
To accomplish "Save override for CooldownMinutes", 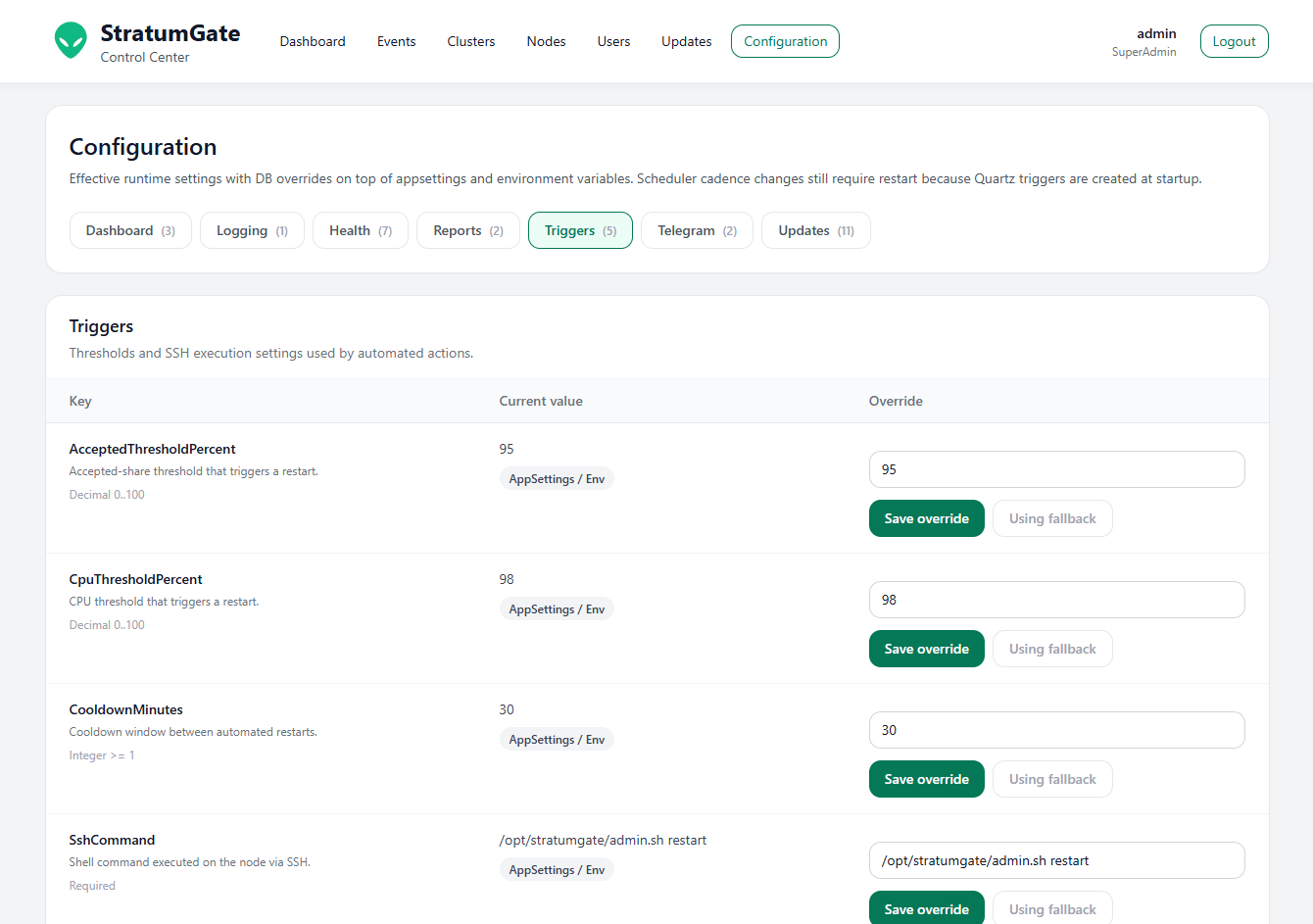I will pos(926,779).
